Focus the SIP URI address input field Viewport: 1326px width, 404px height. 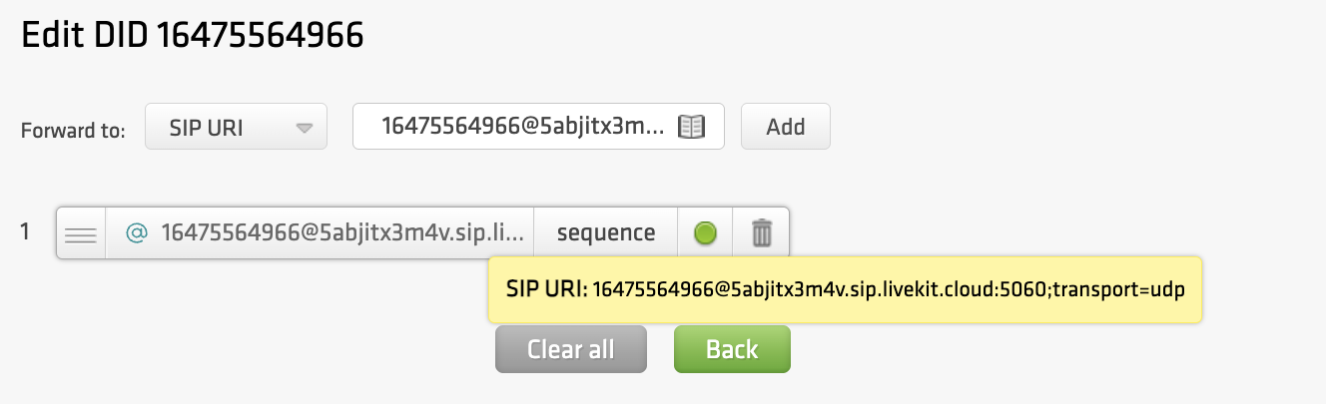tap(520, 127)
